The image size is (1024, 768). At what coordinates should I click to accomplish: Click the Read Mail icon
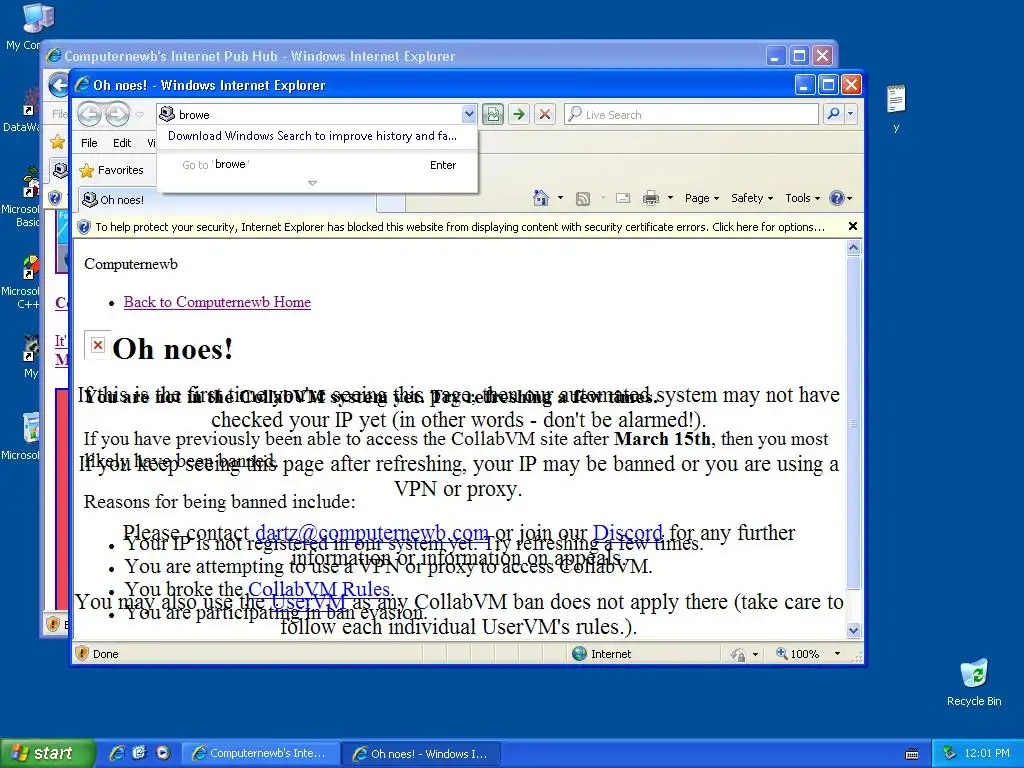[623, 198]
